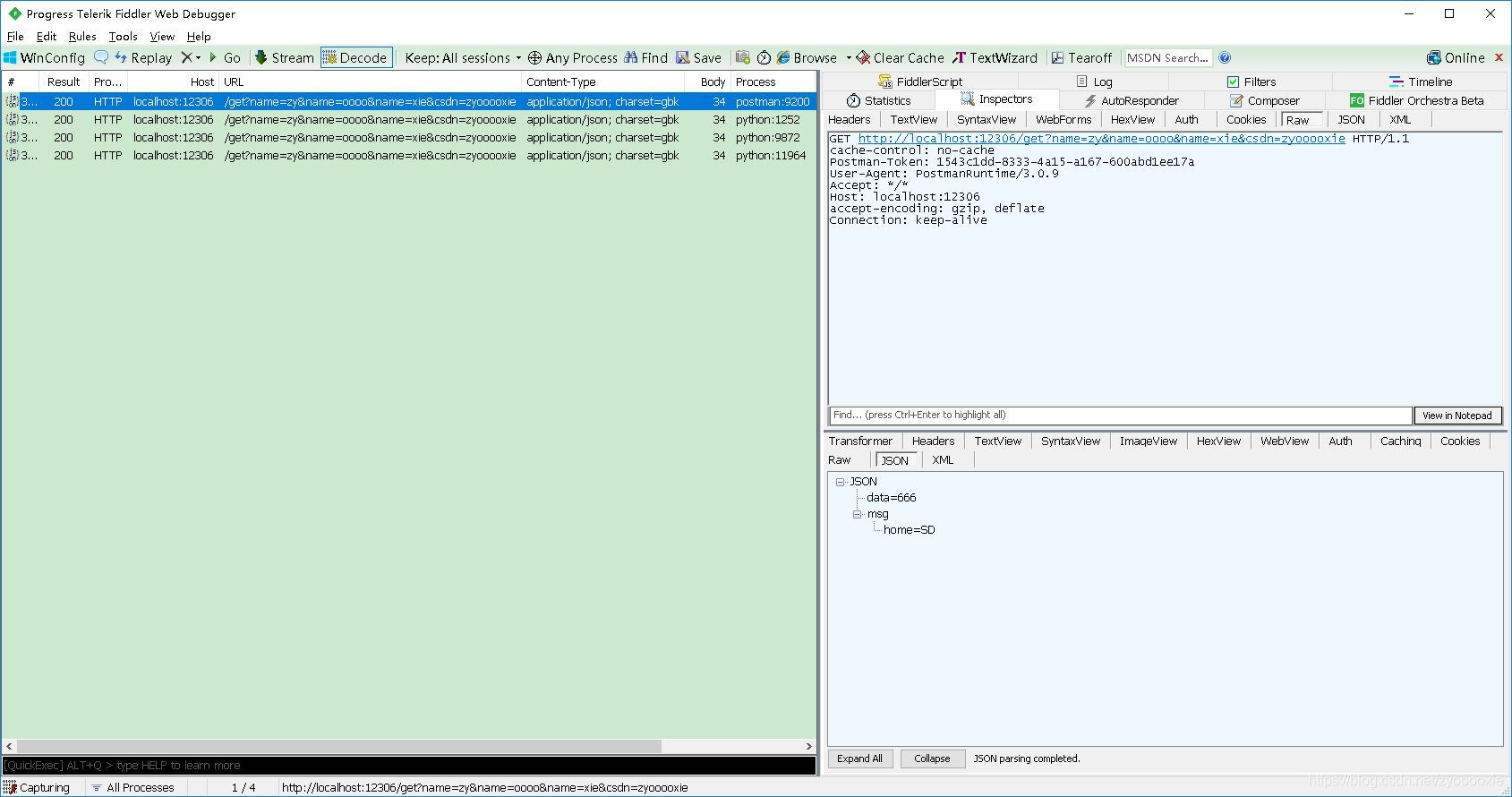Click View in Notepad button
1512x797 pixels.
(1456, 416)
